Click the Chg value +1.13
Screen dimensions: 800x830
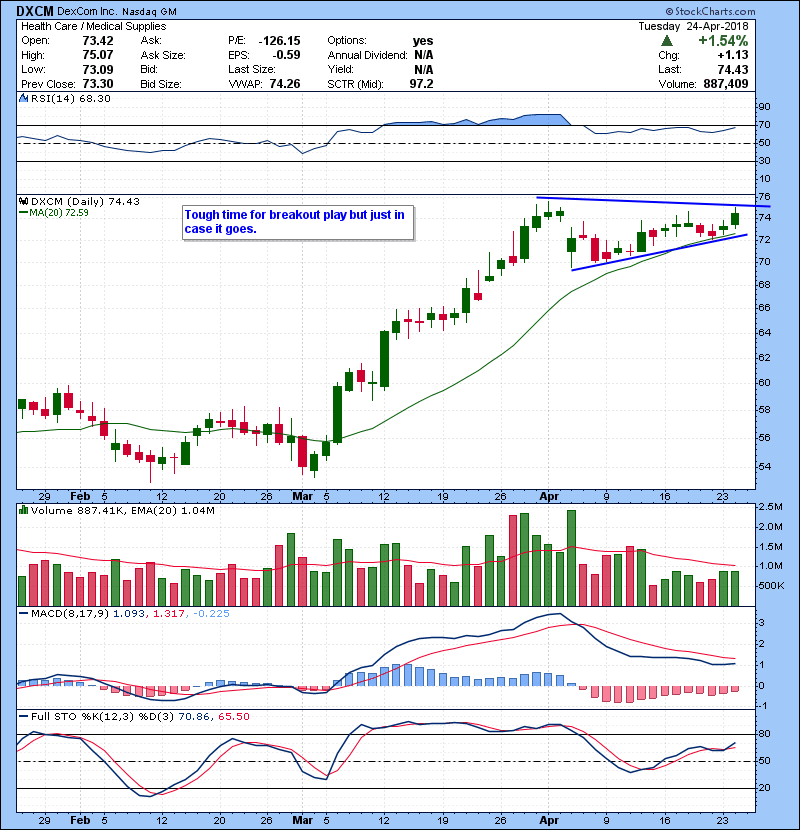click(733, 55)
